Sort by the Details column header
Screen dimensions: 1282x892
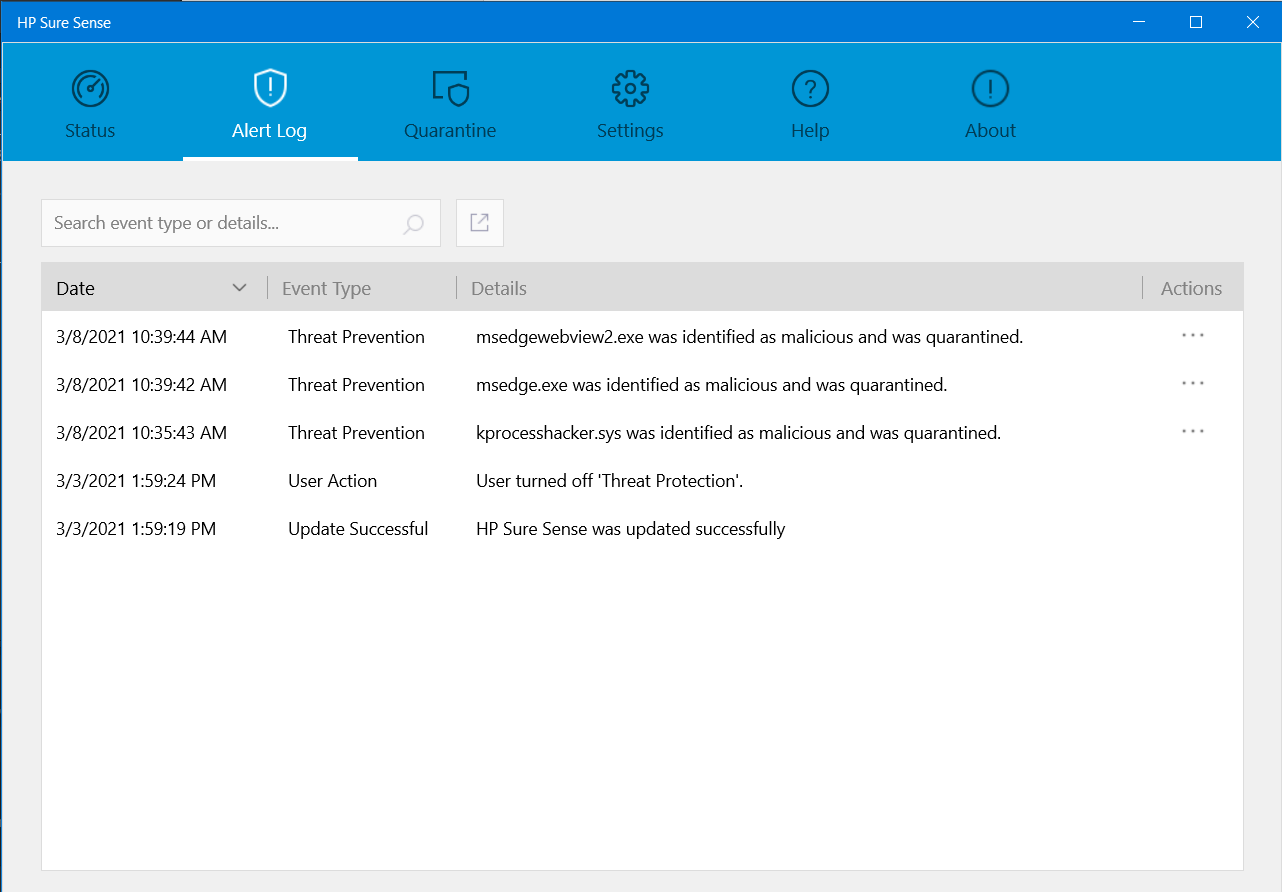coord(499,289)
